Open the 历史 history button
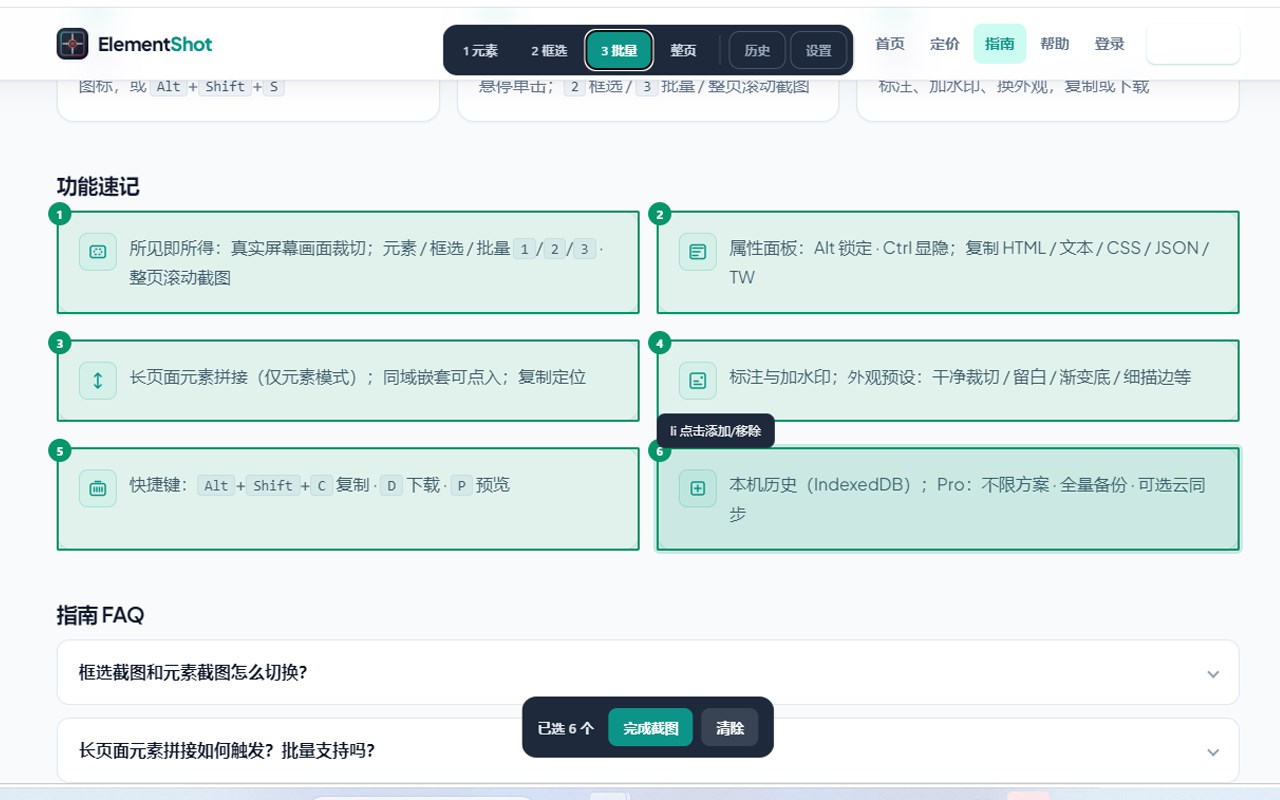 click(757, 51)
